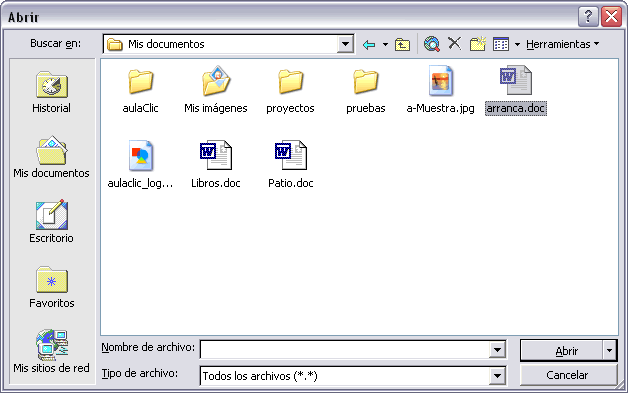
Task: Select the Mis imágenes folder
Action: [x=215, y=91]
